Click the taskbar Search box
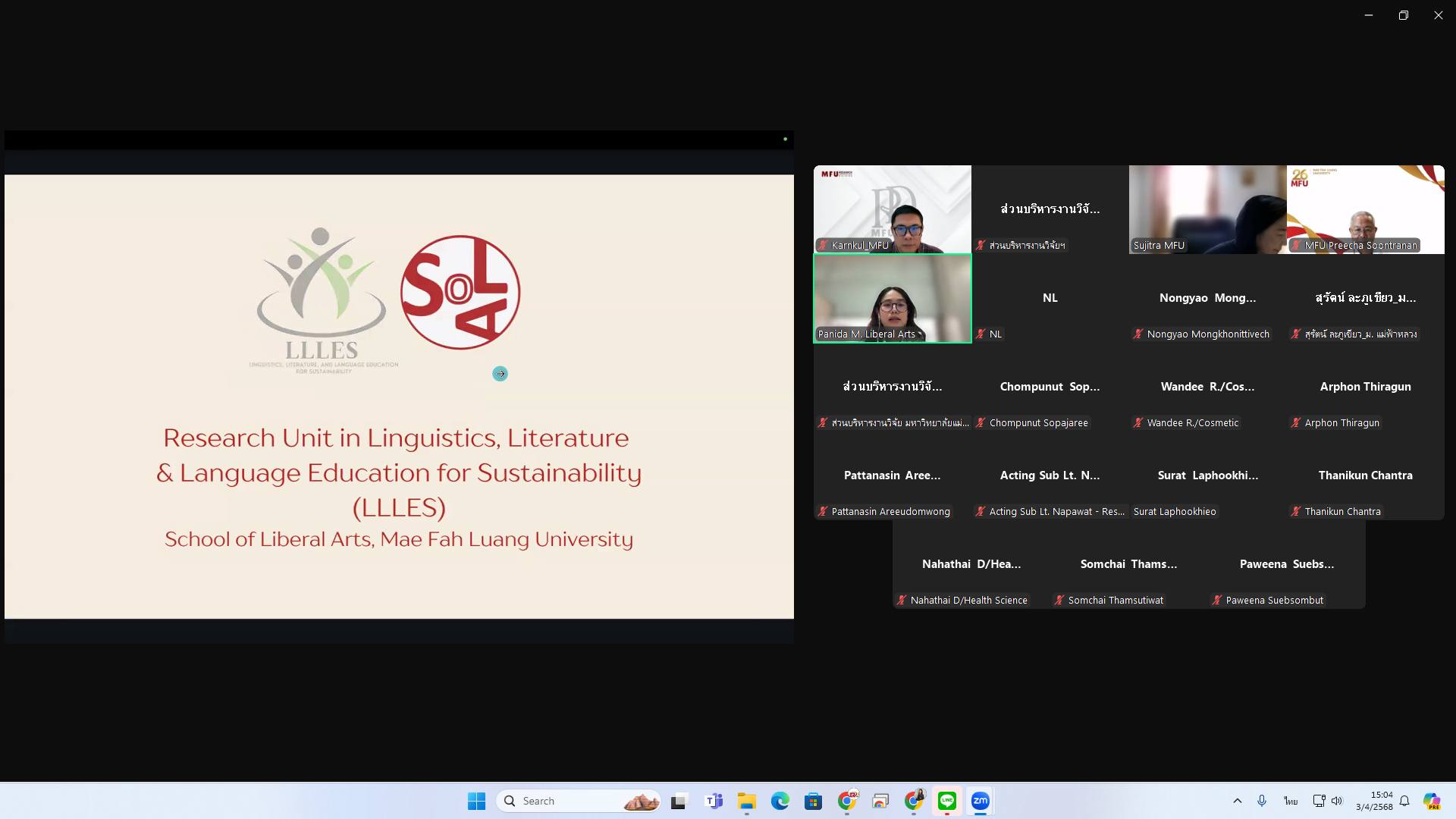The image size is (1456, 819). (579, 801)
